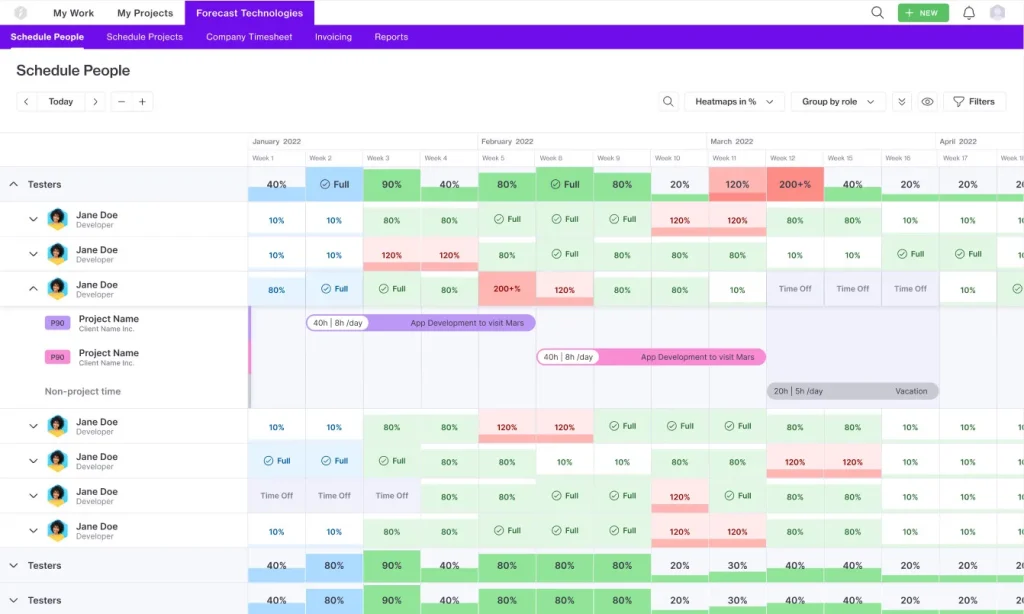Open the Group by role dropdown
Viewport: 1024px width, 614px height.
click(x=838, y=102)
